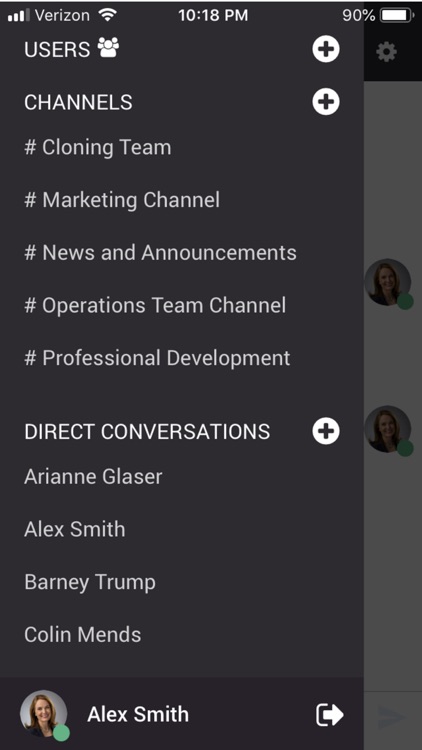This screenshot has width=422, height=750.
Task: Open Professional Development channel
Action: pyautogui.click(x=157, y=358)
